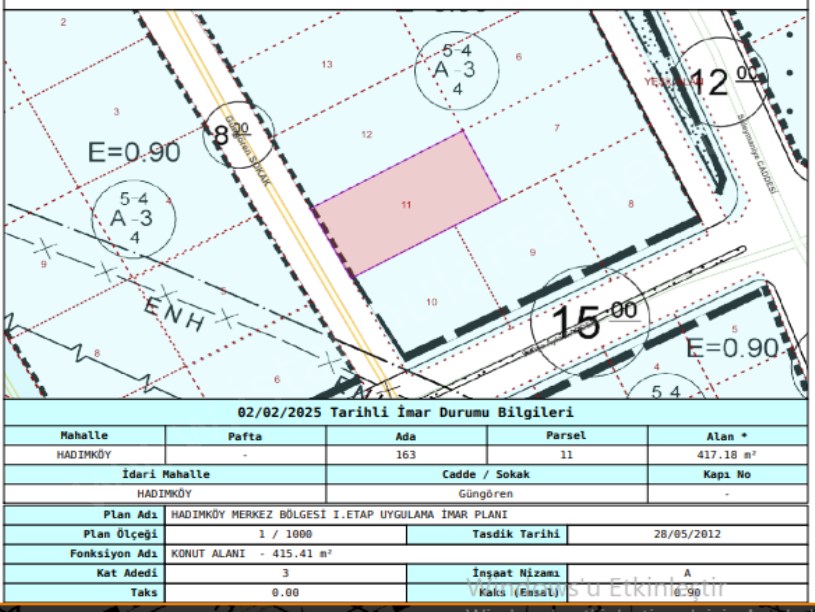815x612 pixels.
Task: Select the Kat Adedi value 3
Action: tap(286, 573)
